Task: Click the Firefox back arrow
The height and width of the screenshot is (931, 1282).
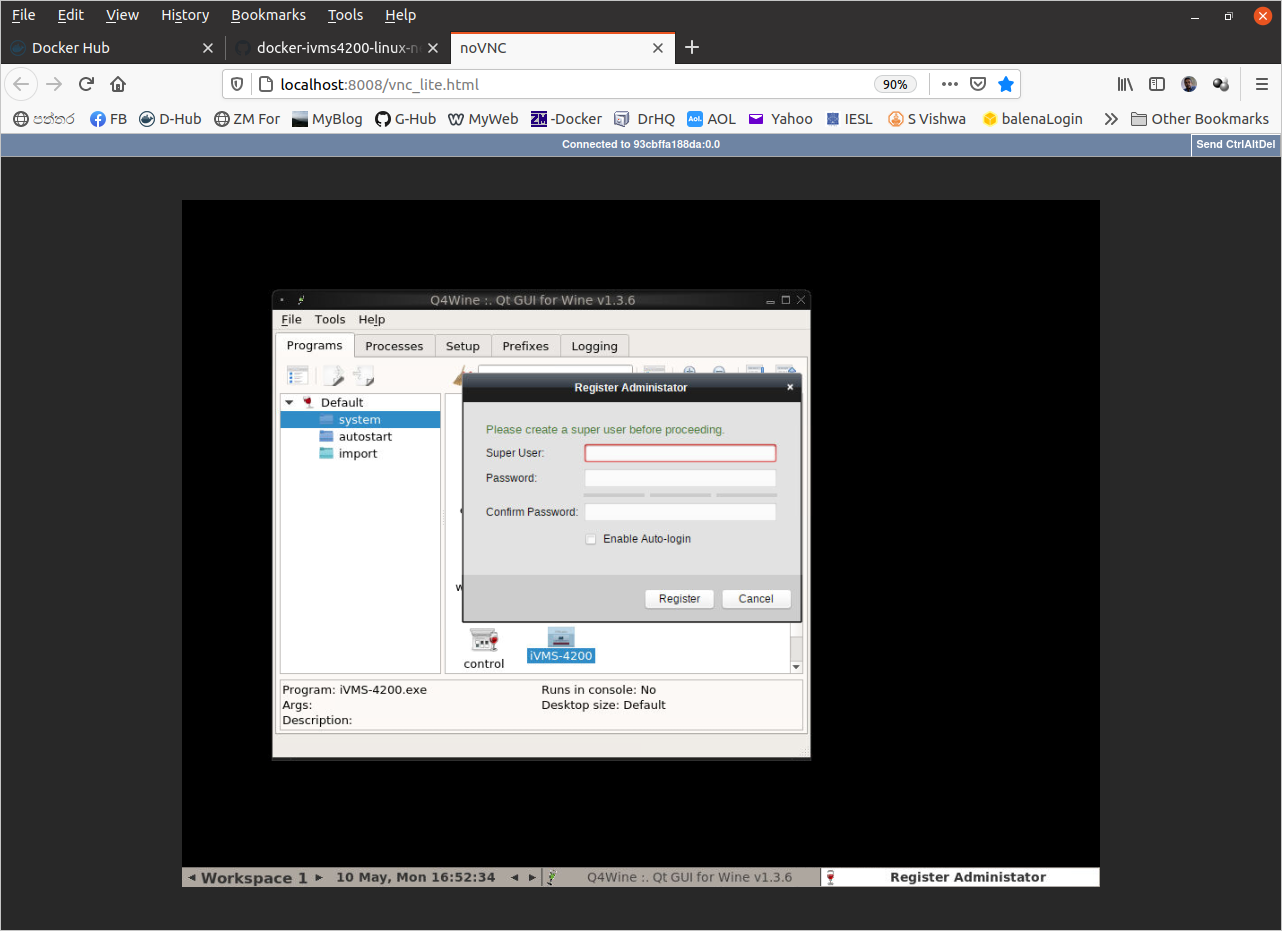Action: pos(22,84)
